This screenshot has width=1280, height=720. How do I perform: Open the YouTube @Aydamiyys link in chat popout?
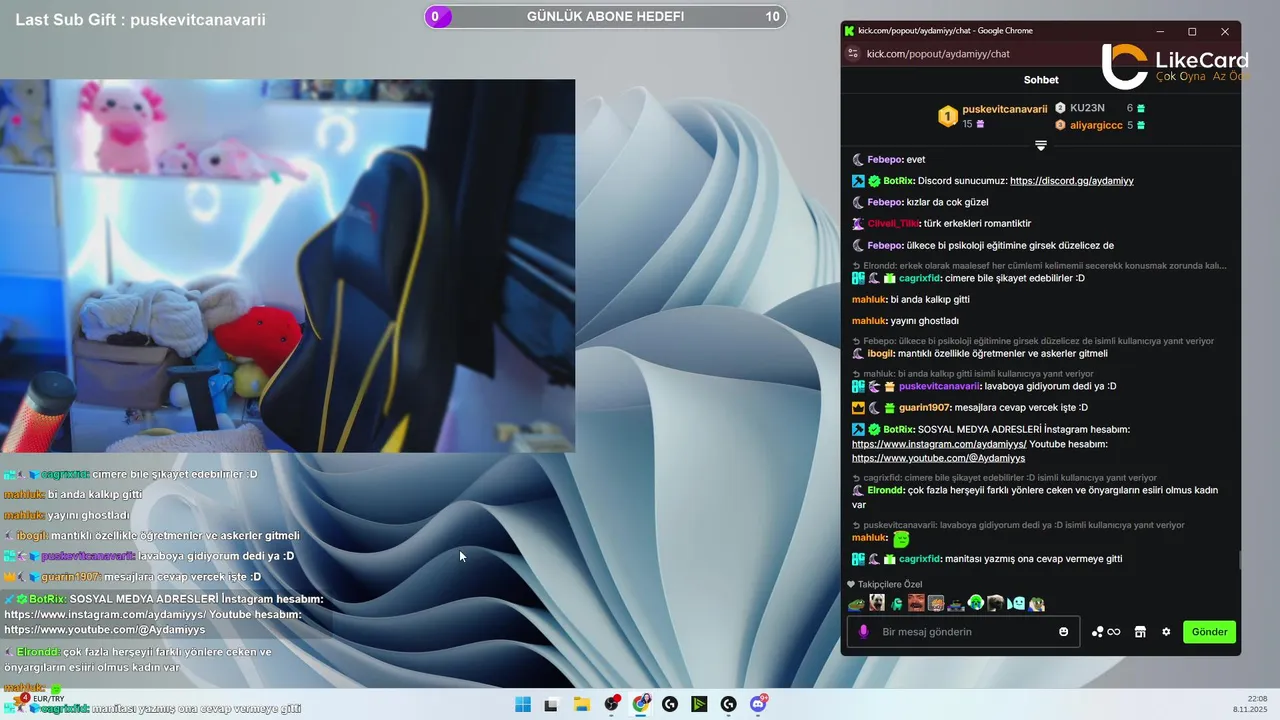[938, 458]
